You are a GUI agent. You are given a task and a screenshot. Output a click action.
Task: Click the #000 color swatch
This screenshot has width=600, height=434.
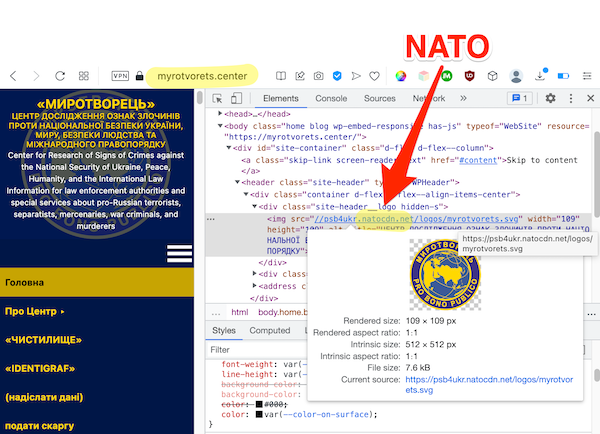259,404
